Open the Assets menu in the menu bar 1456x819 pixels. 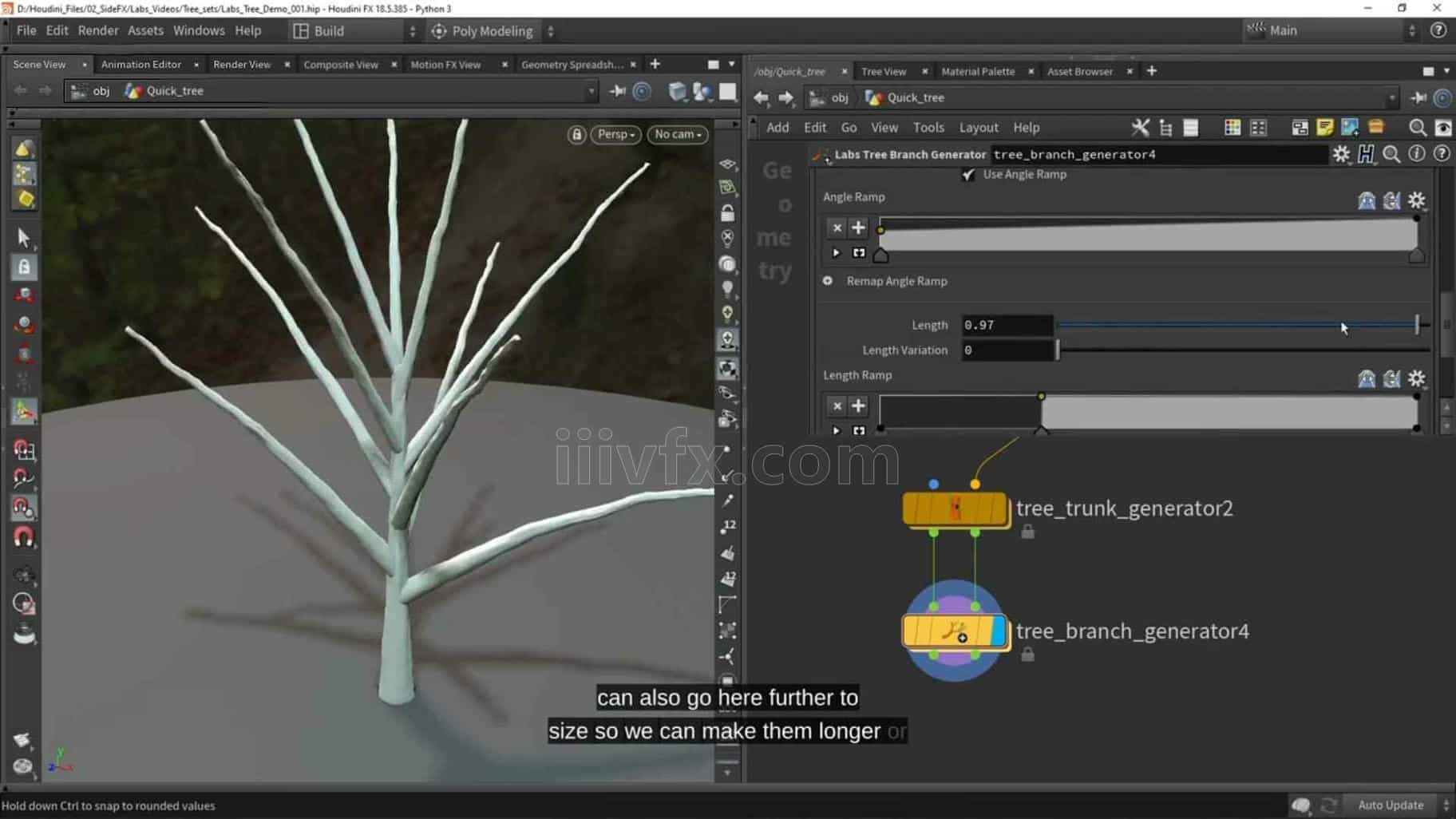click(146, 30)
